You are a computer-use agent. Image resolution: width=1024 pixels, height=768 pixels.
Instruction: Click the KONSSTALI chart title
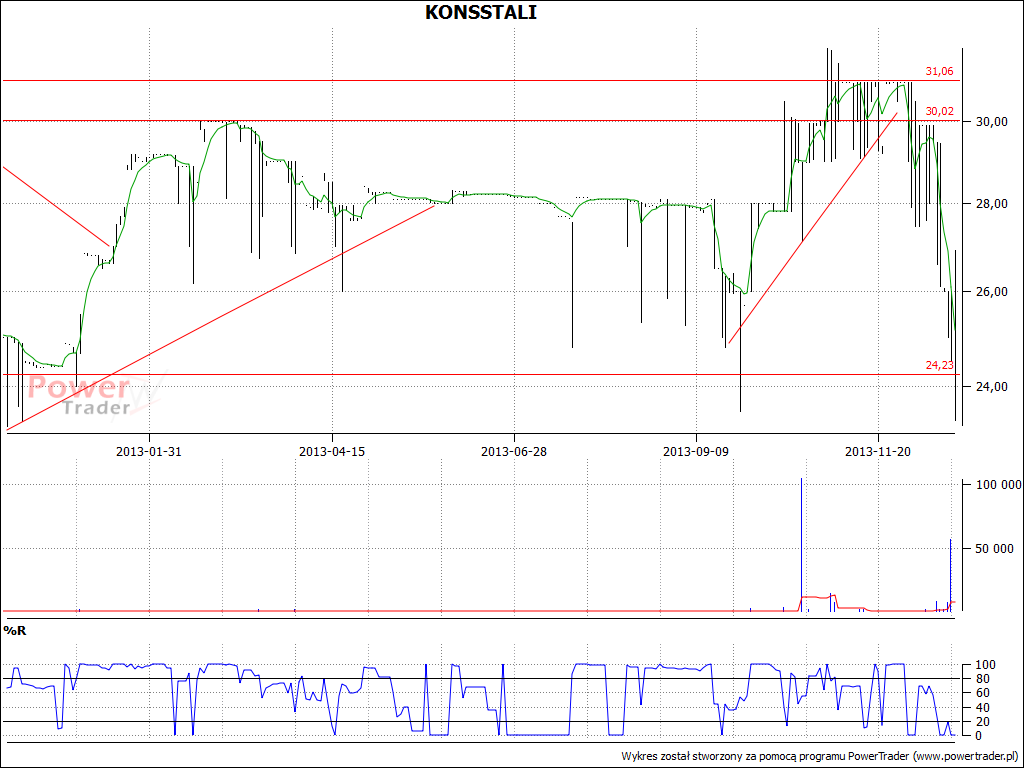(481, 12)
